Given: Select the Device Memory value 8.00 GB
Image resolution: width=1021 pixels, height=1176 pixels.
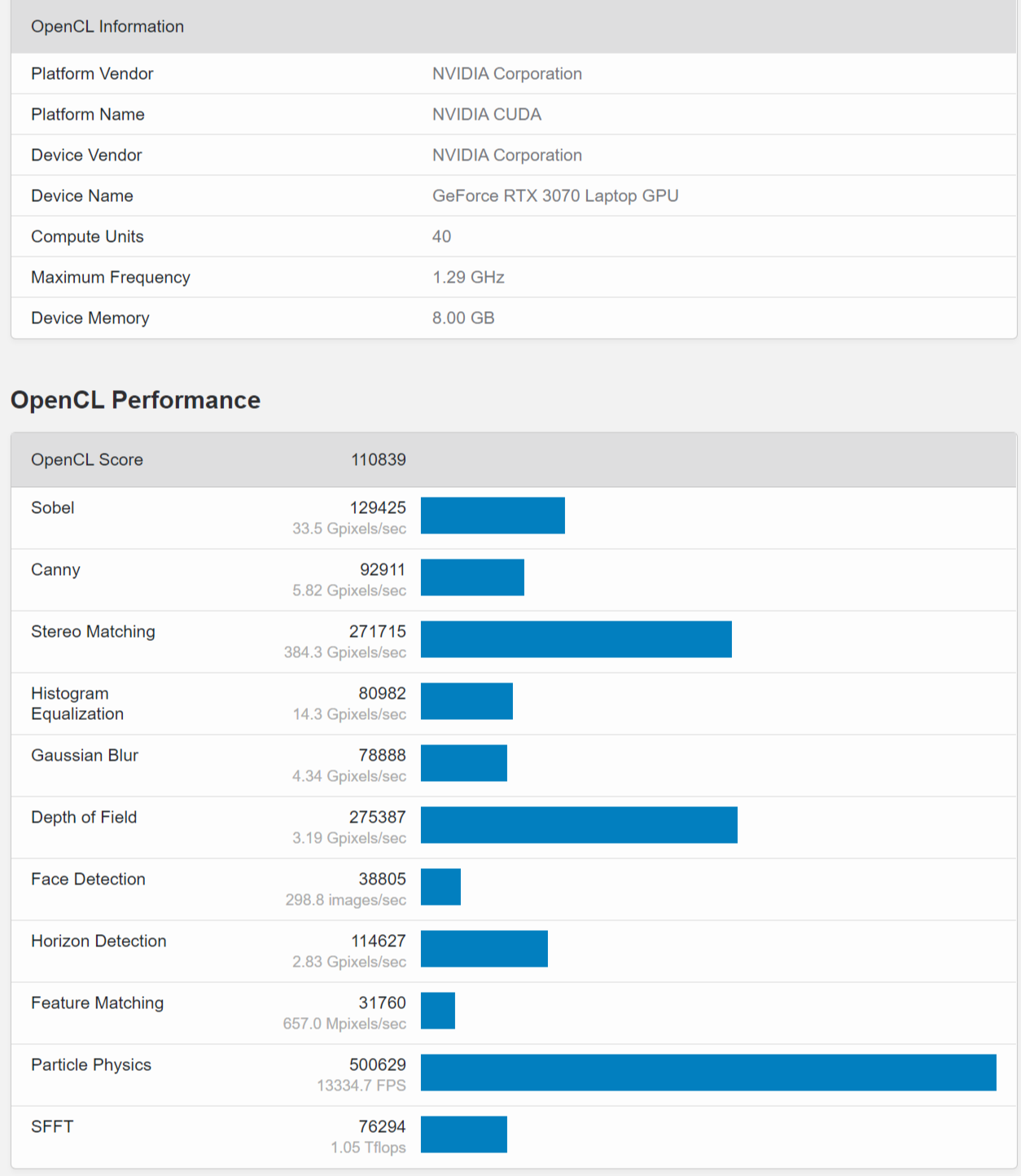Looking at the screenshot, I should (463, 318).
